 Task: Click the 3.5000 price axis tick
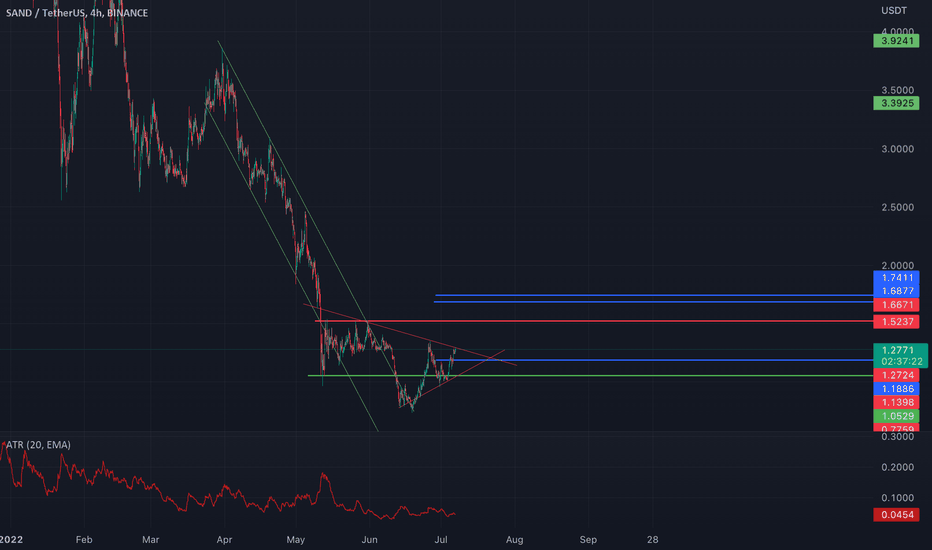[898, 90]
